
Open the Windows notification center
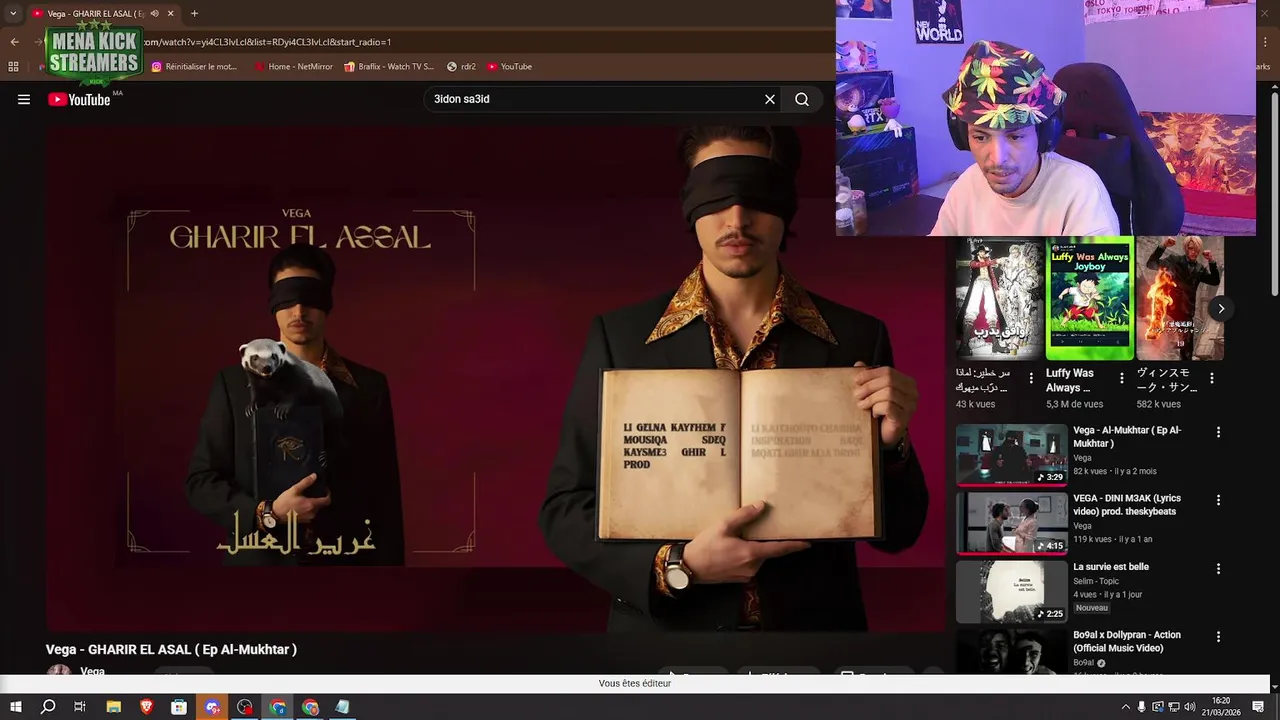pyautogui.click(x=1260, y=707)
